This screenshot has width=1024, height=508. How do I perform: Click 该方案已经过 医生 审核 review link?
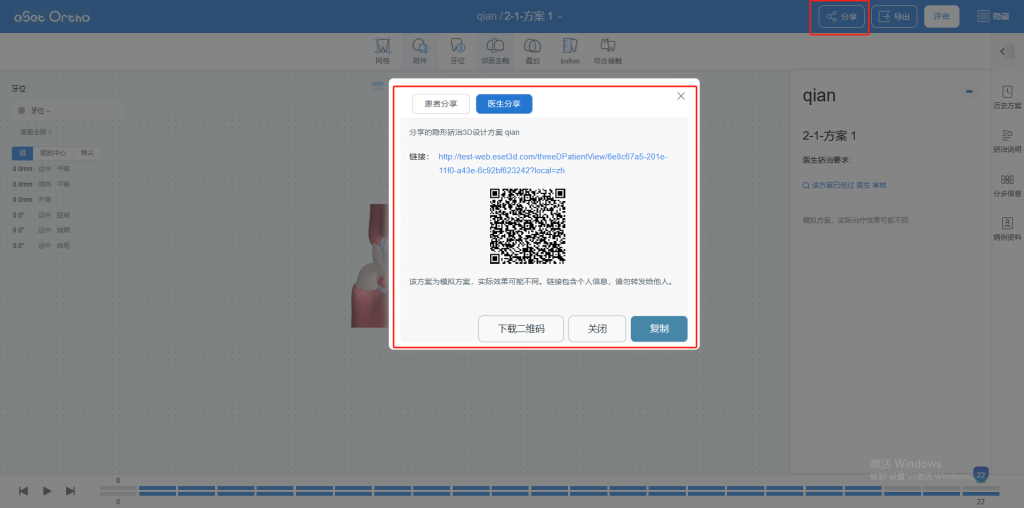point(845,185)
